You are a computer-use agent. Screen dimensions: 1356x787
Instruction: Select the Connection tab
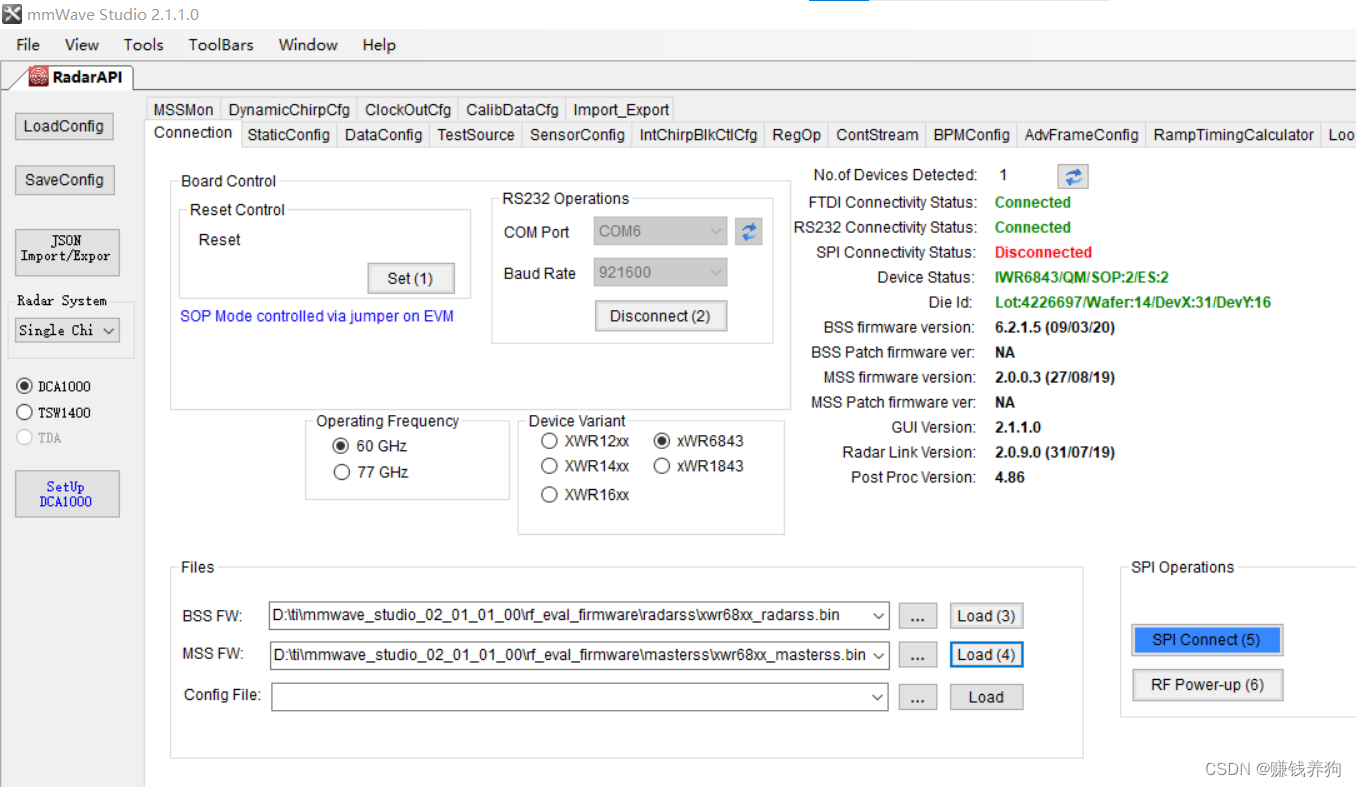(x=193, y=133)
